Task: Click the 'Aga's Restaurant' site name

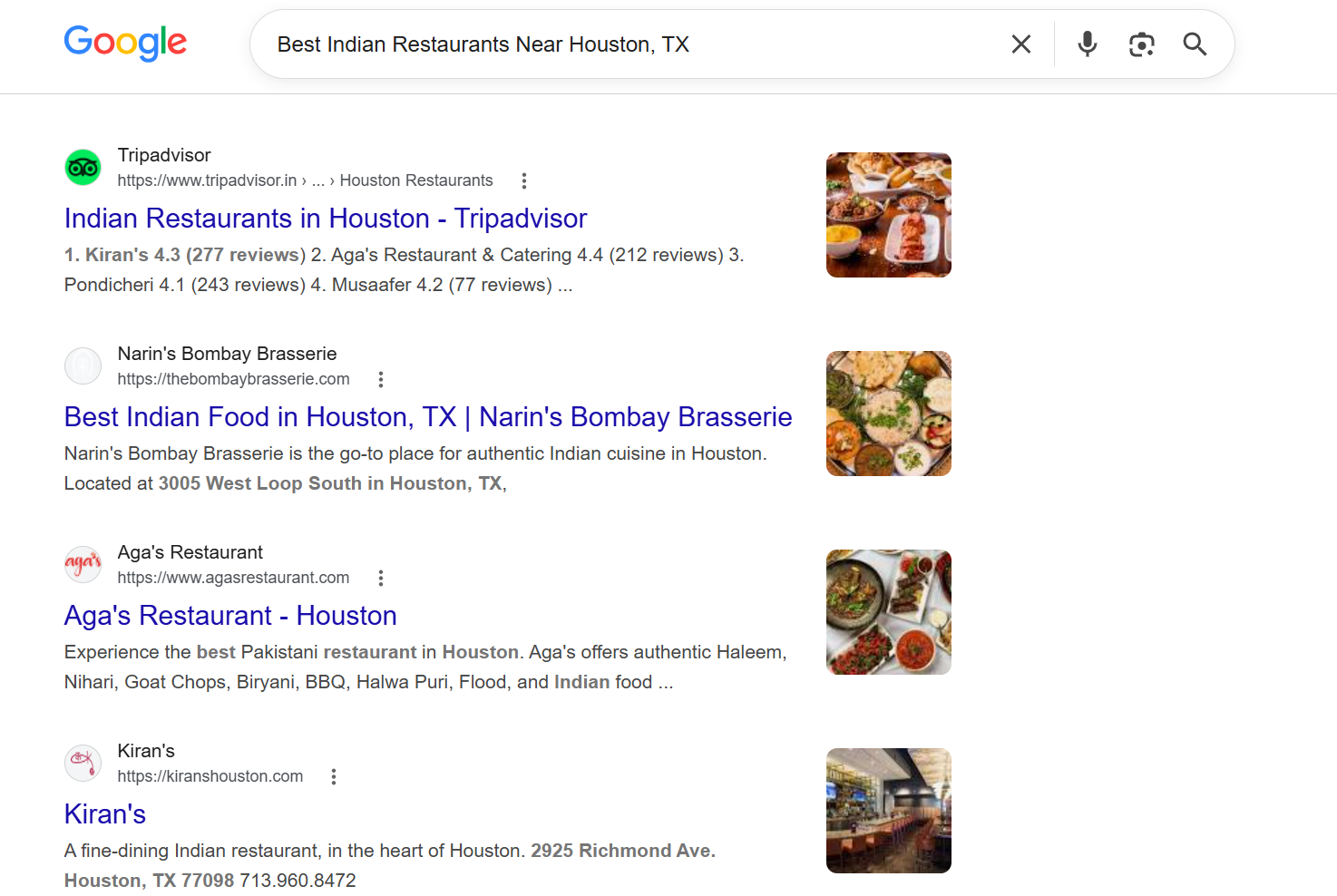Action: pyautogui.click(x=190, y=552)
